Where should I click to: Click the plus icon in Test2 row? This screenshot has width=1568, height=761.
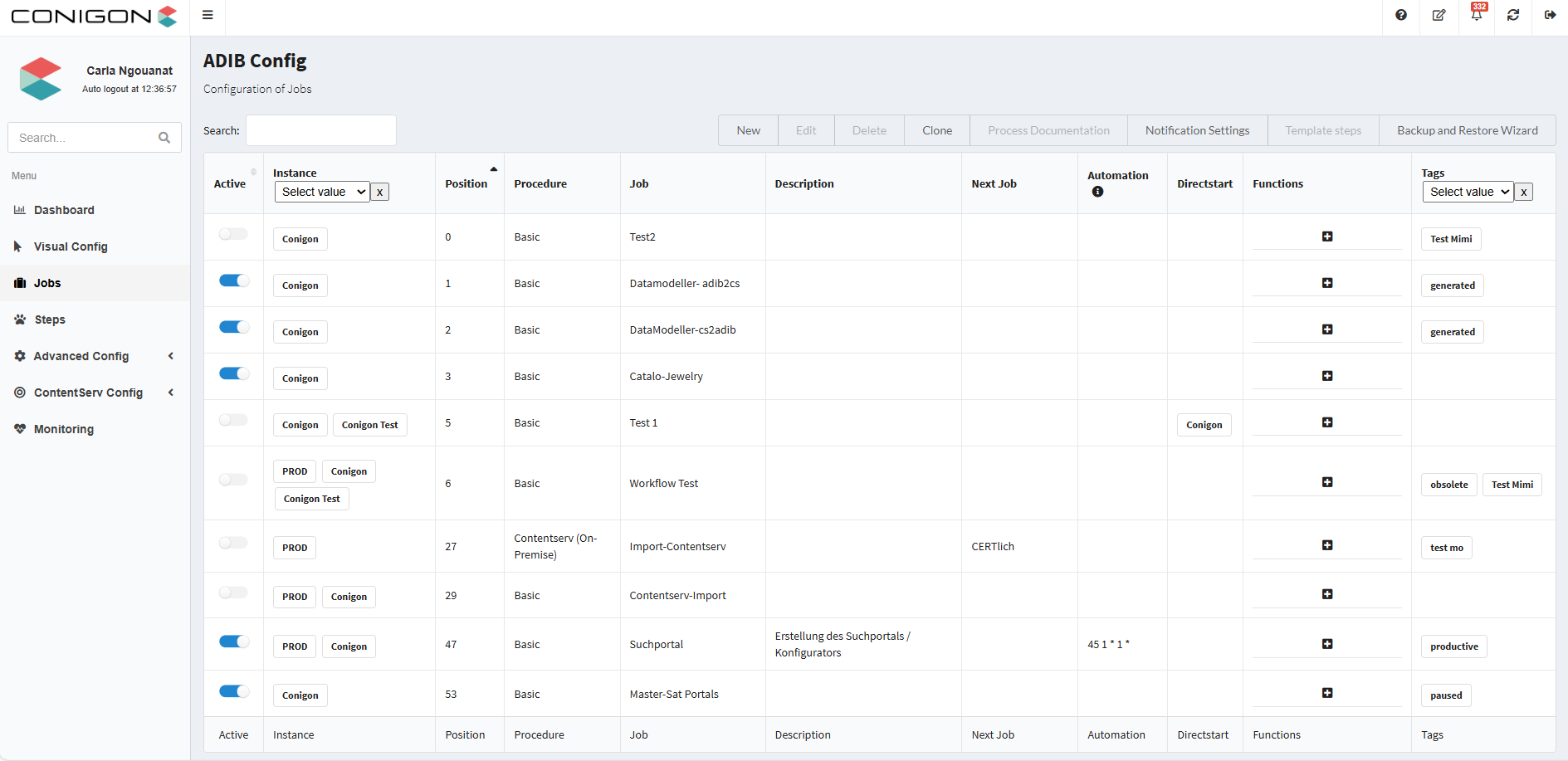tap(1327, 237)
